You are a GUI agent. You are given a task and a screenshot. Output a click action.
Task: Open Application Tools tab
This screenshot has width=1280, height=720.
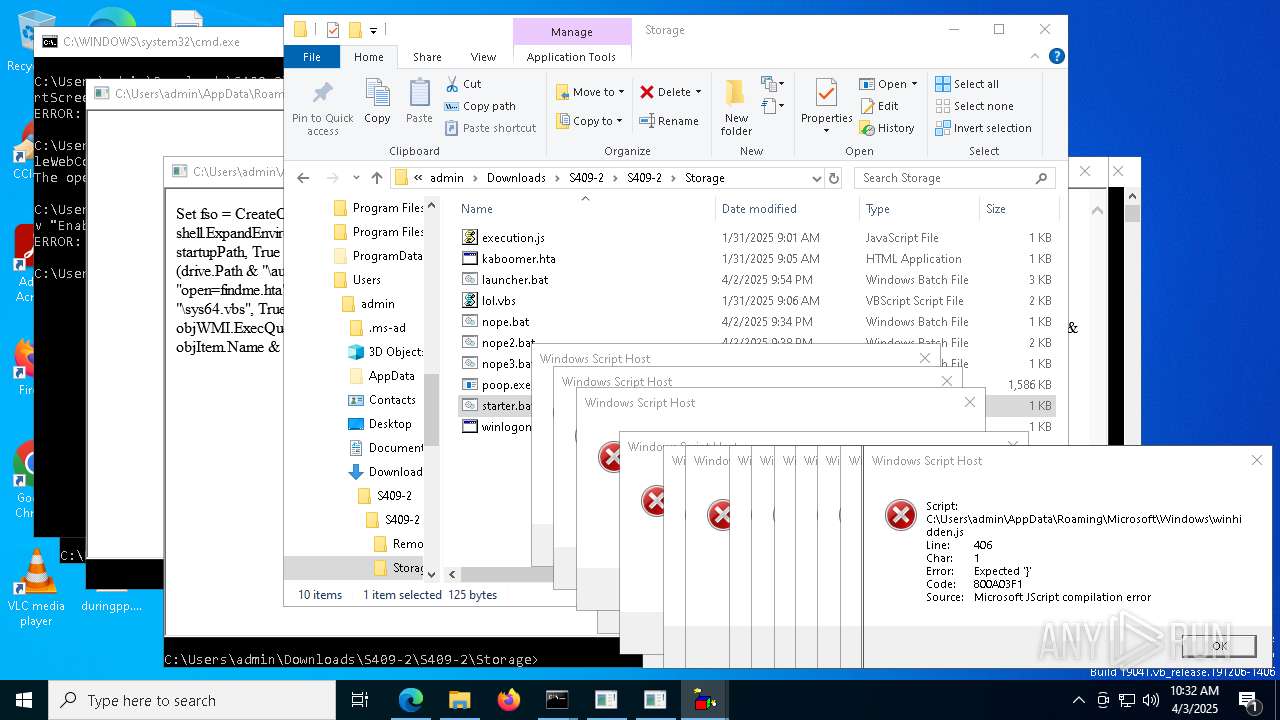coord(571,57)
